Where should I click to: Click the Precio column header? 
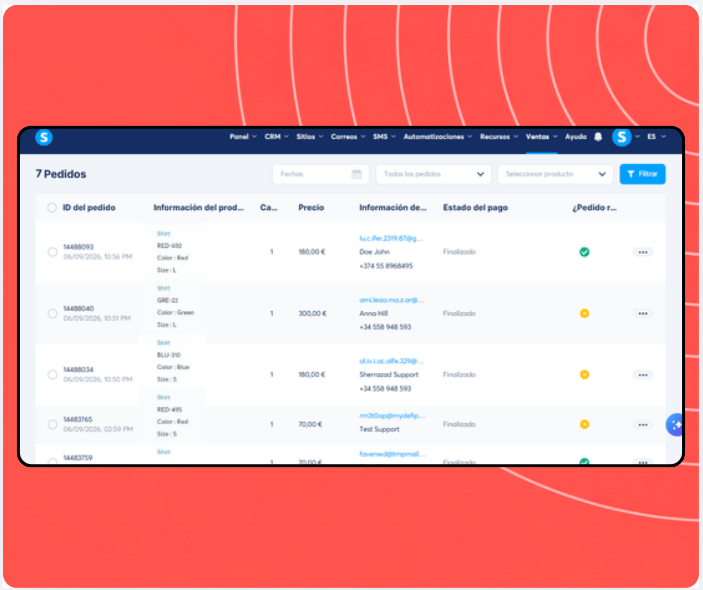pos(311,208)
